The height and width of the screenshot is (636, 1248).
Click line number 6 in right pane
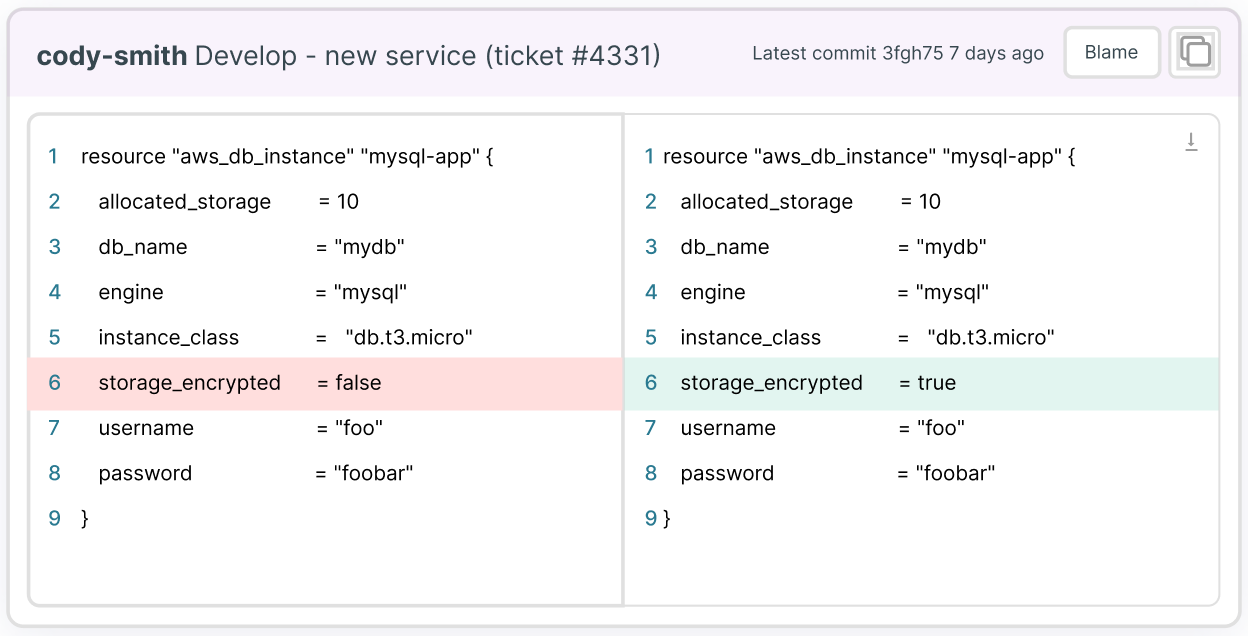(651, 383)
